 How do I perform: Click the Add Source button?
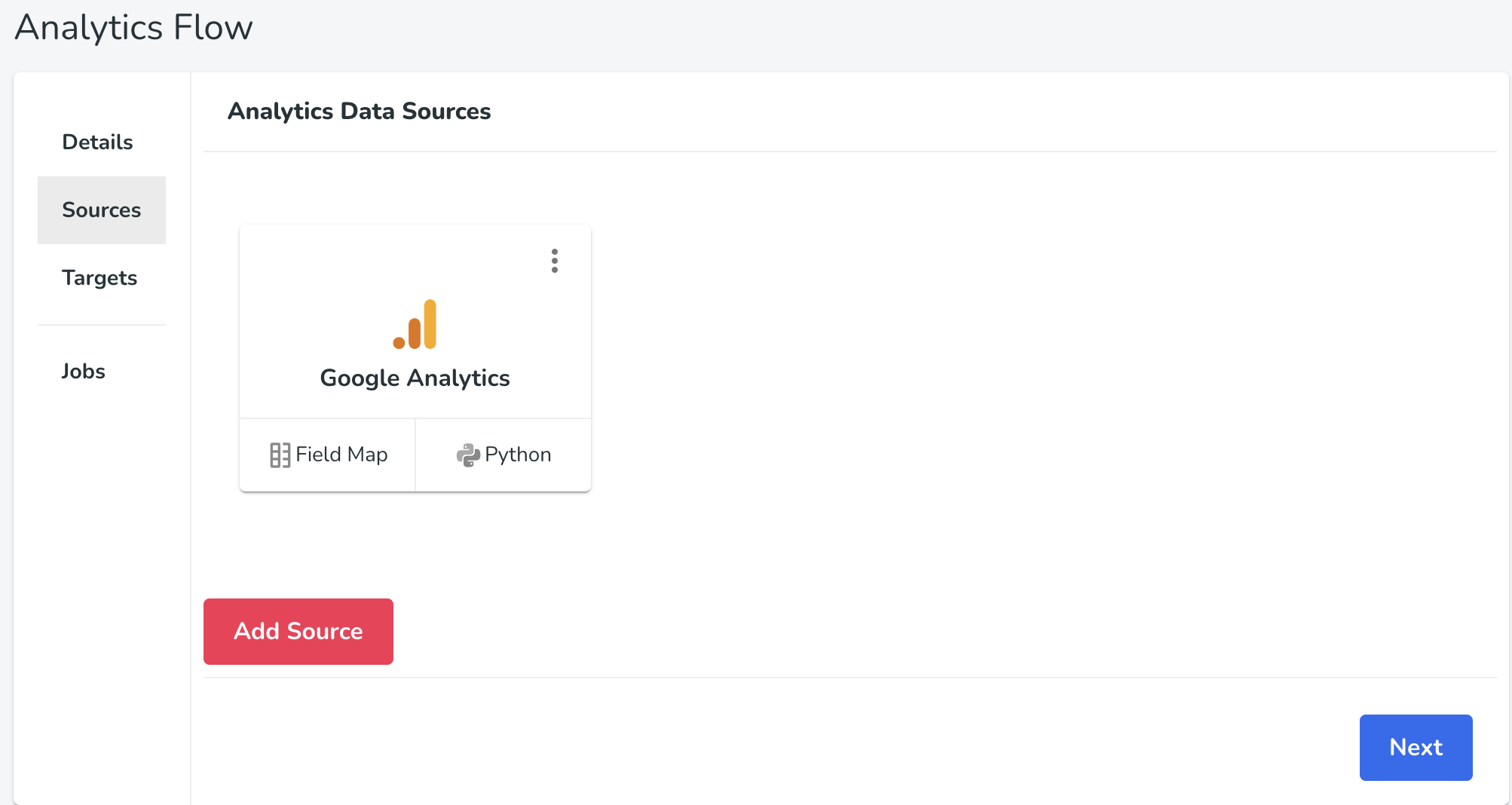(x=298, y=632)
